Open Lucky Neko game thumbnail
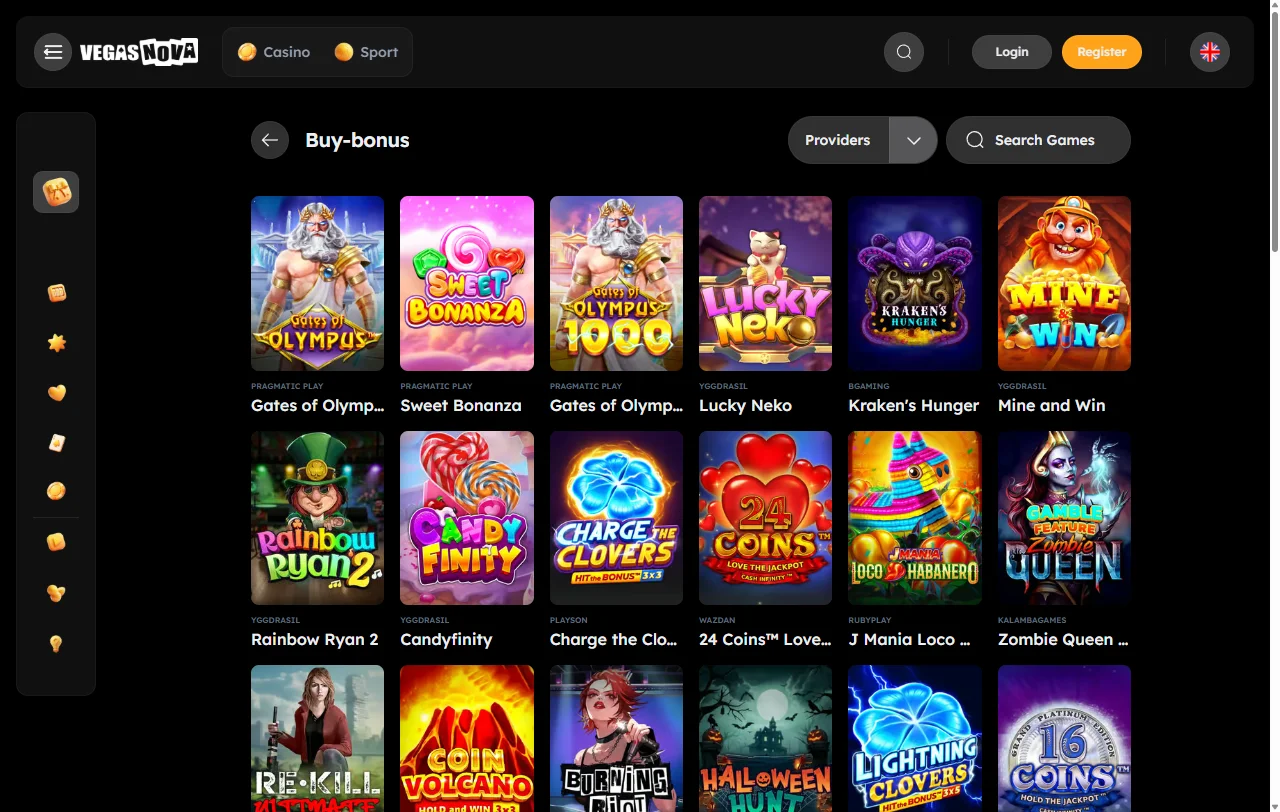The height and width of the screenshot is (812, 1280). click(x=765, y=283)
